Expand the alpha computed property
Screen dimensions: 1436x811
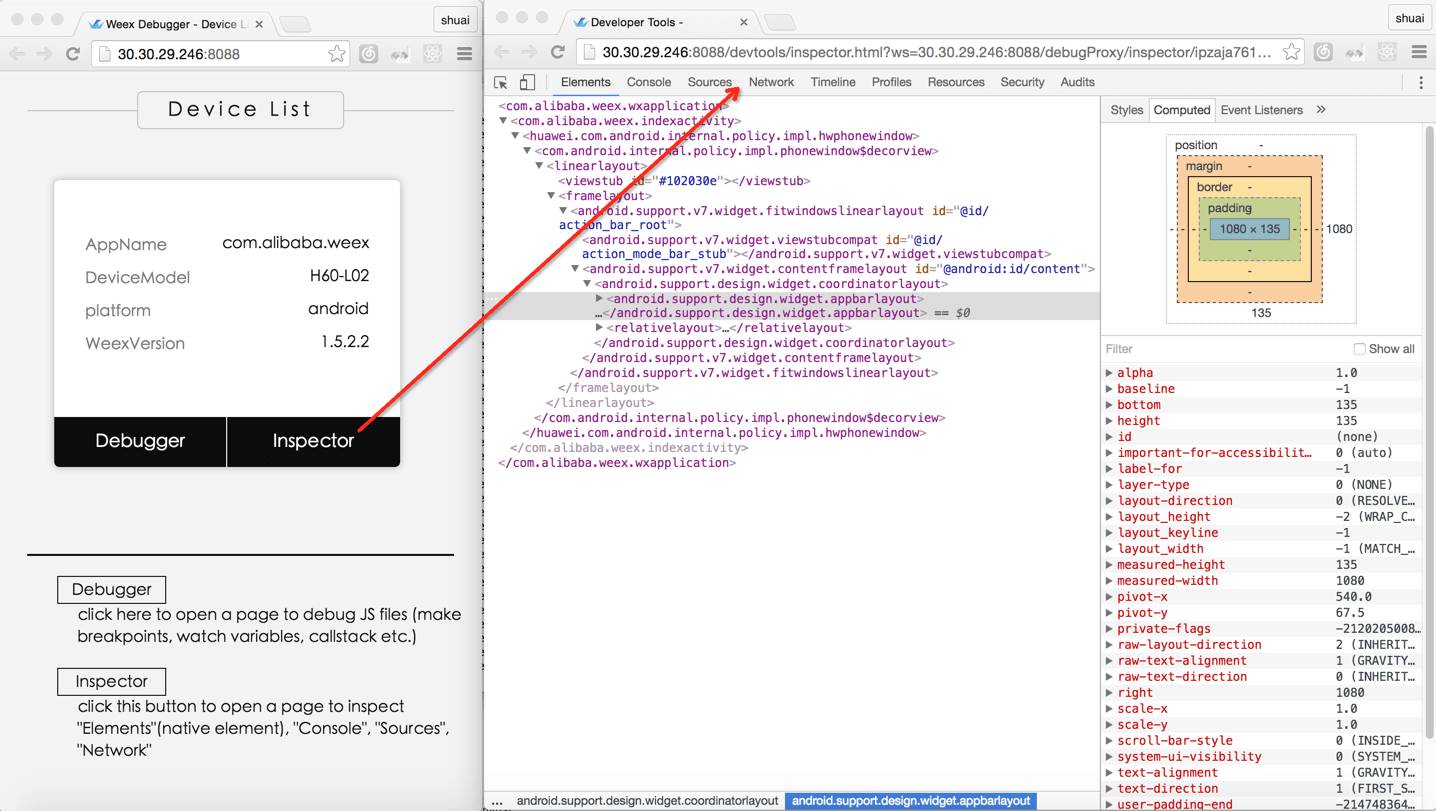click(1109, 373)
